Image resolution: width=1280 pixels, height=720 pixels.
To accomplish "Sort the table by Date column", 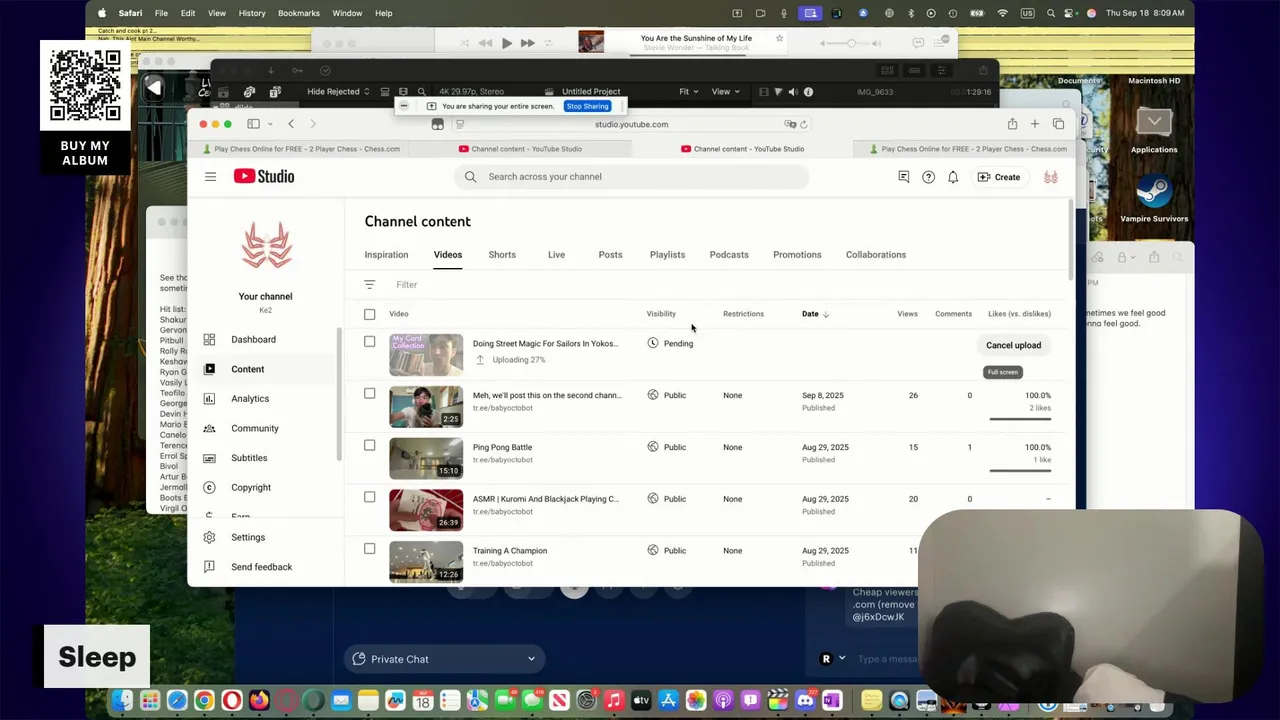I will click(x=815, y=314).
